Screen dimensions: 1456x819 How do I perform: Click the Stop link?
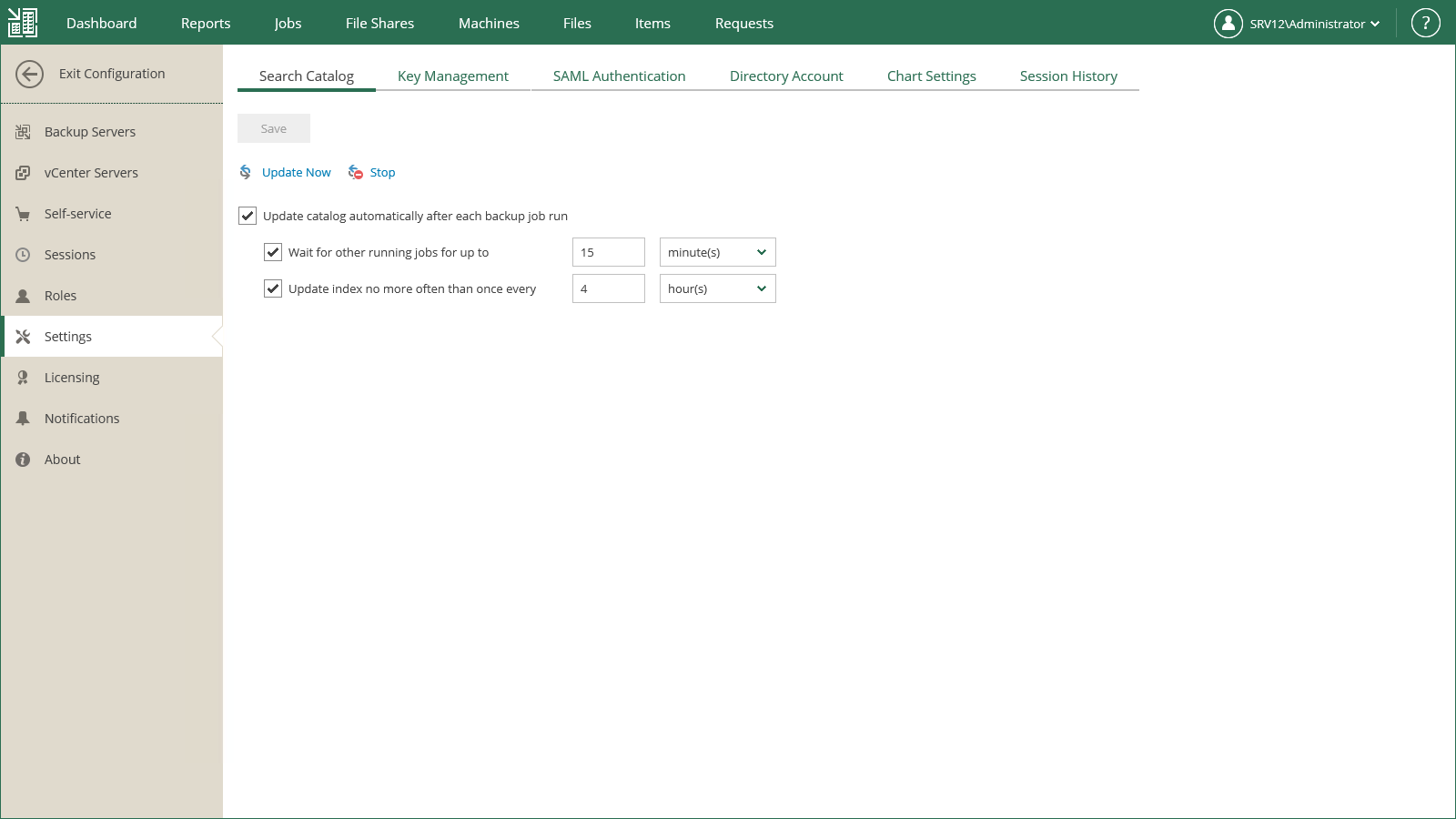pos(382,172)
